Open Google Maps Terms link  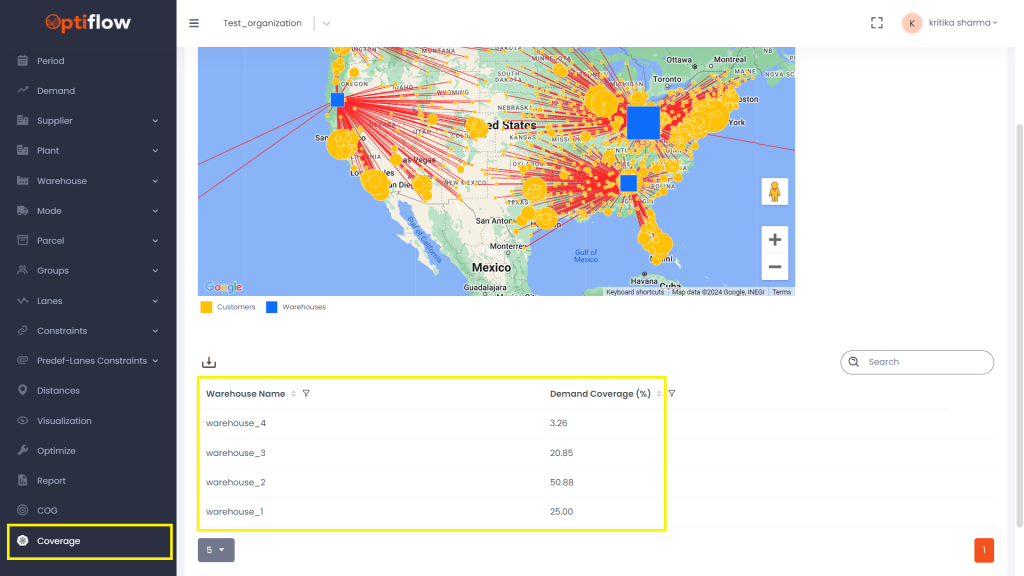tap(781, 292)
